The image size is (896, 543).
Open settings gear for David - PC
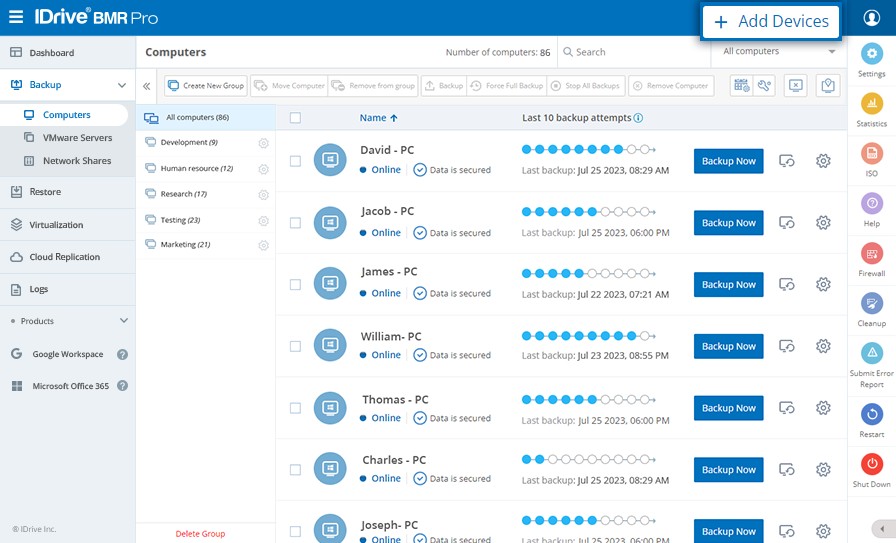coord(823,161)
